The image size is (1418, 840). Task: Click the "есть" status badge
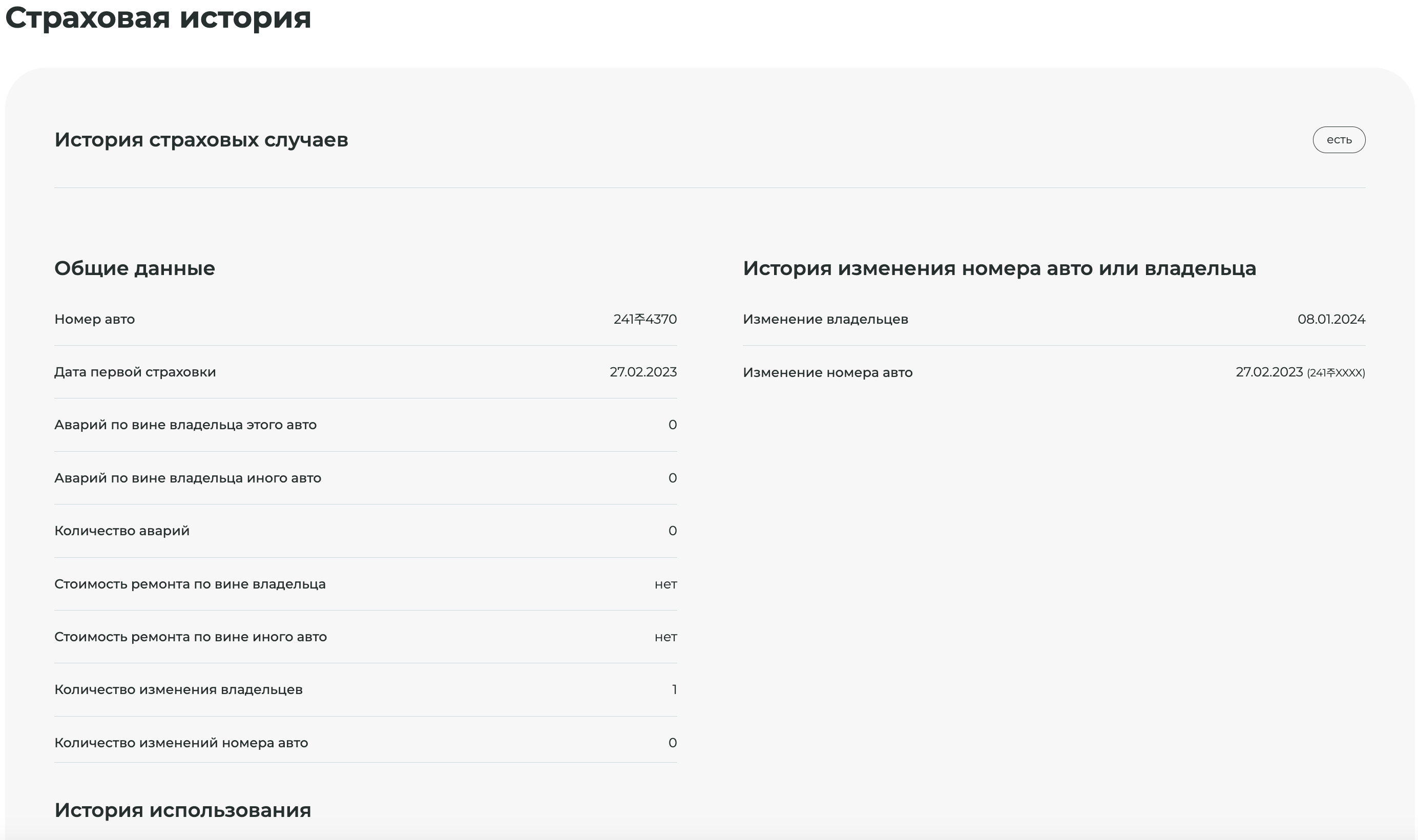(1339, 139)
